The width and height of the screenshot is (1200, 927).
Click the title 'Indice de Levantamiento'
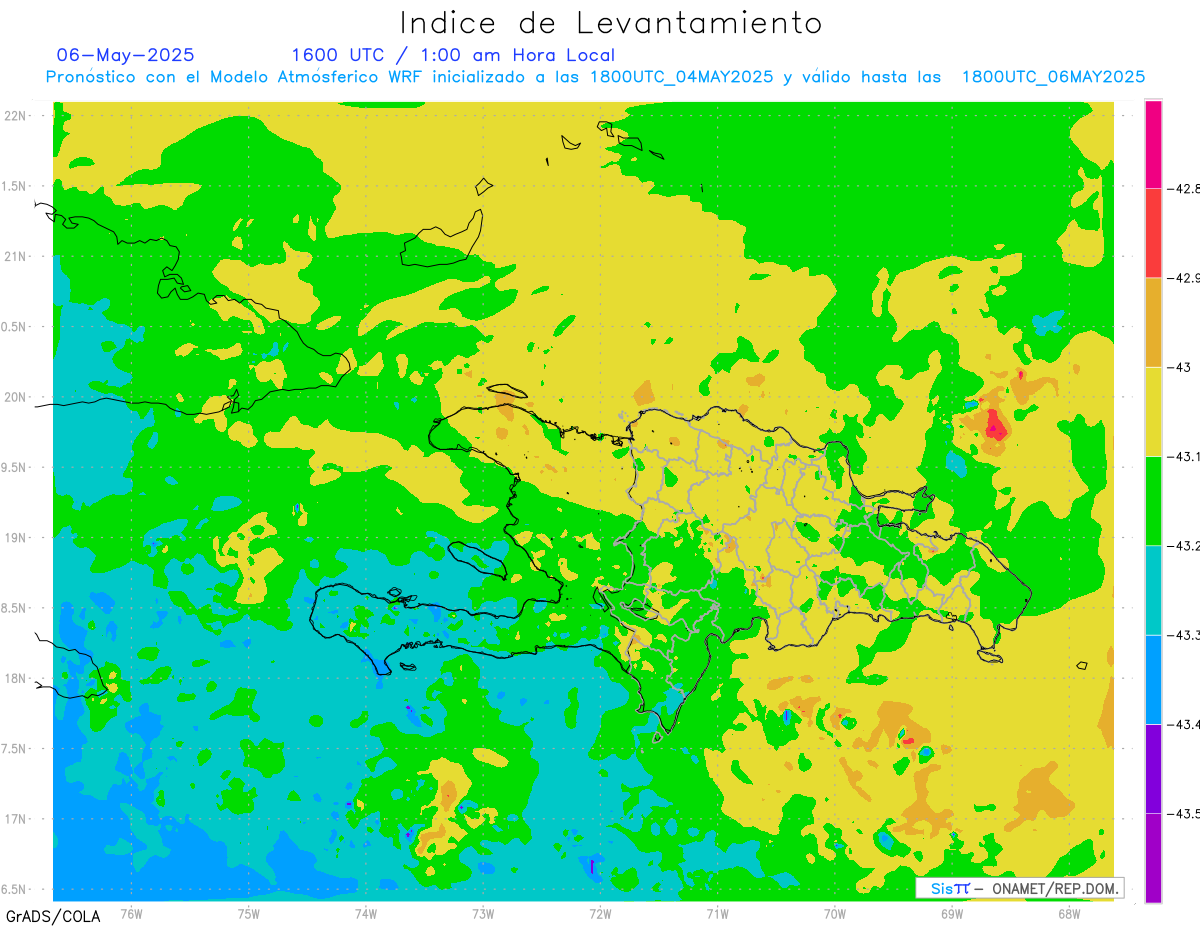click(611, 23)
